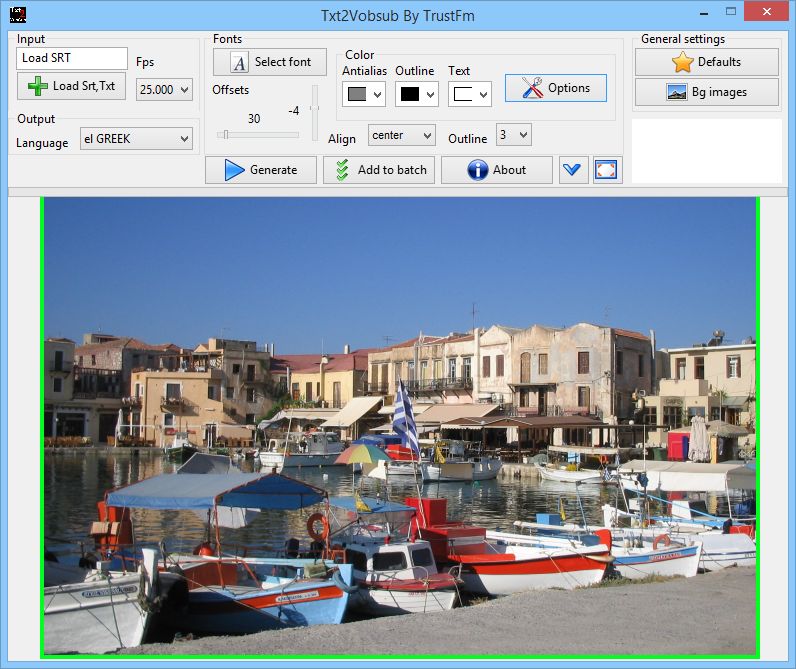Expand the Fps dropdown
This screenshot has width=796, height=669.
(x=164, y=90)
